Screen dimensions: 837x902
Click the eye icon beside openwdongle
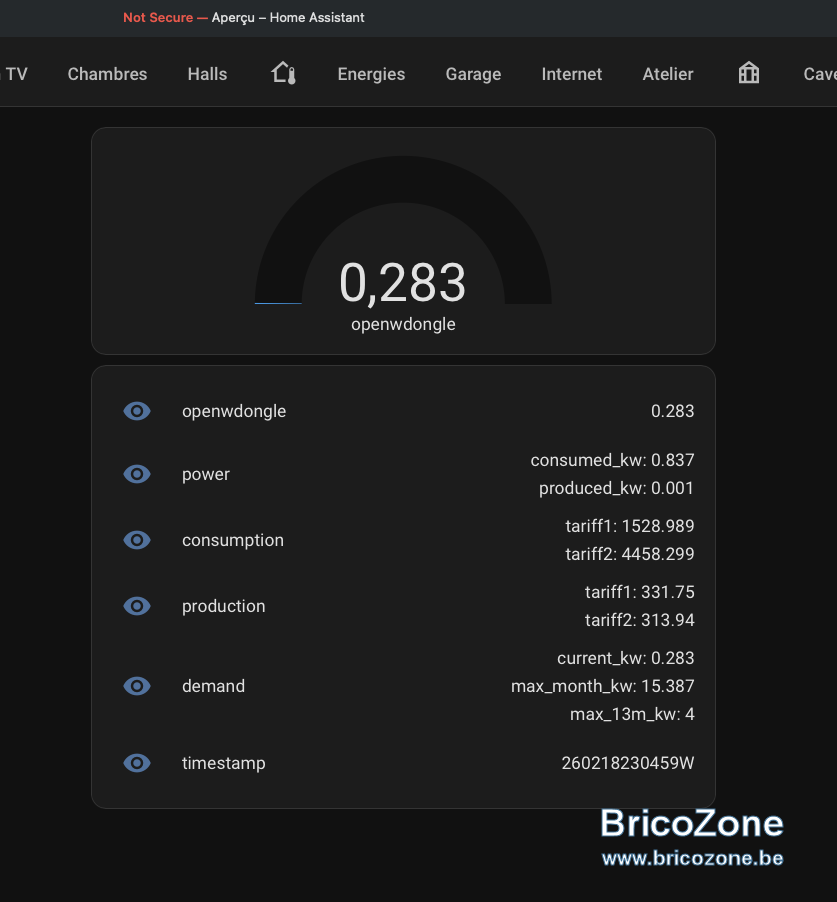pyautogui.click(x=137, y=411)
